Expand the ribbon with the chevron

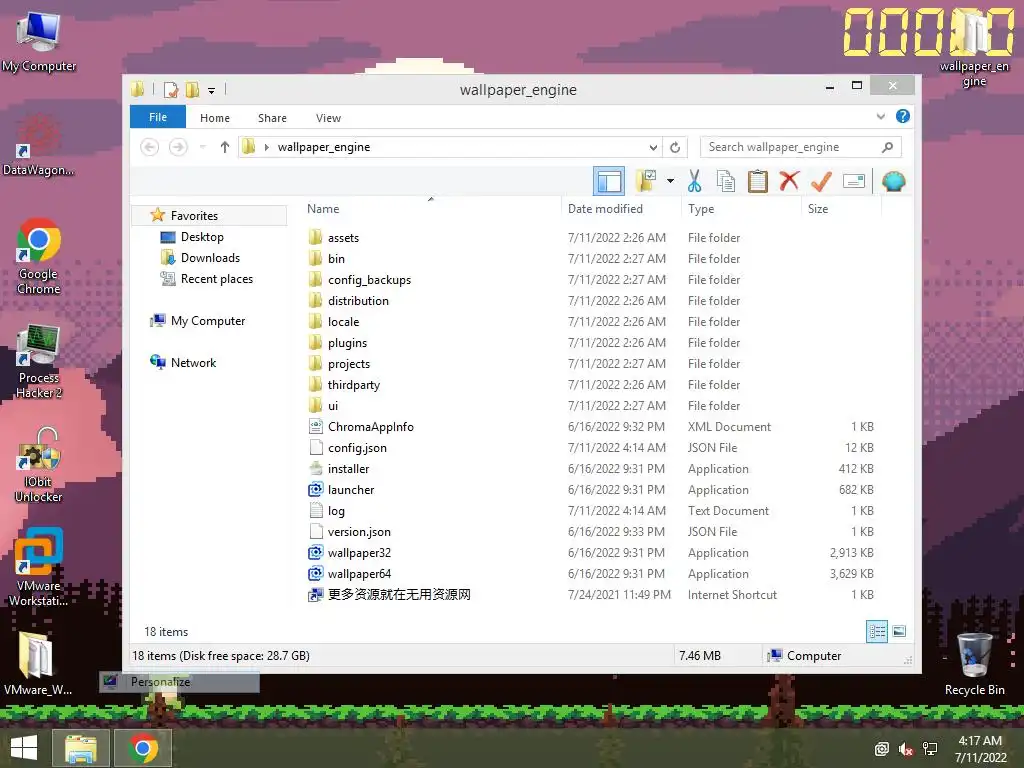point(881,116)
